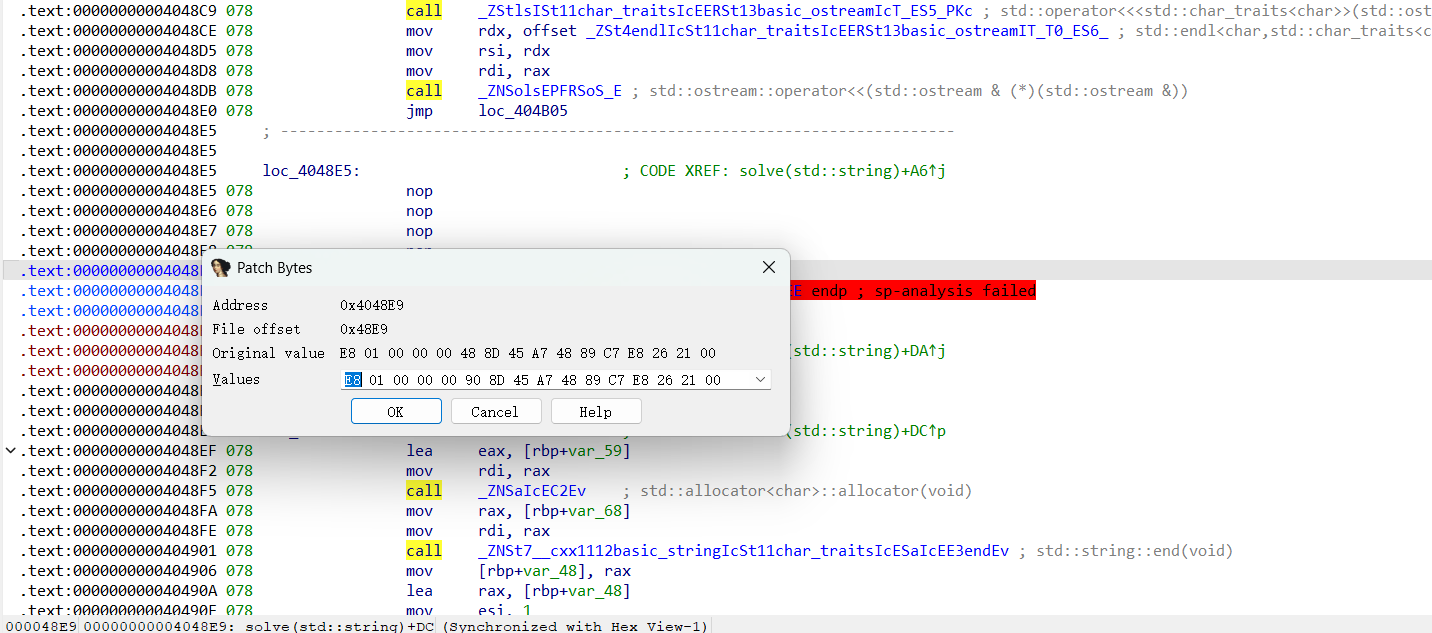
Task: Close the Patch Bytes dialog
Action: click(768, 268)
